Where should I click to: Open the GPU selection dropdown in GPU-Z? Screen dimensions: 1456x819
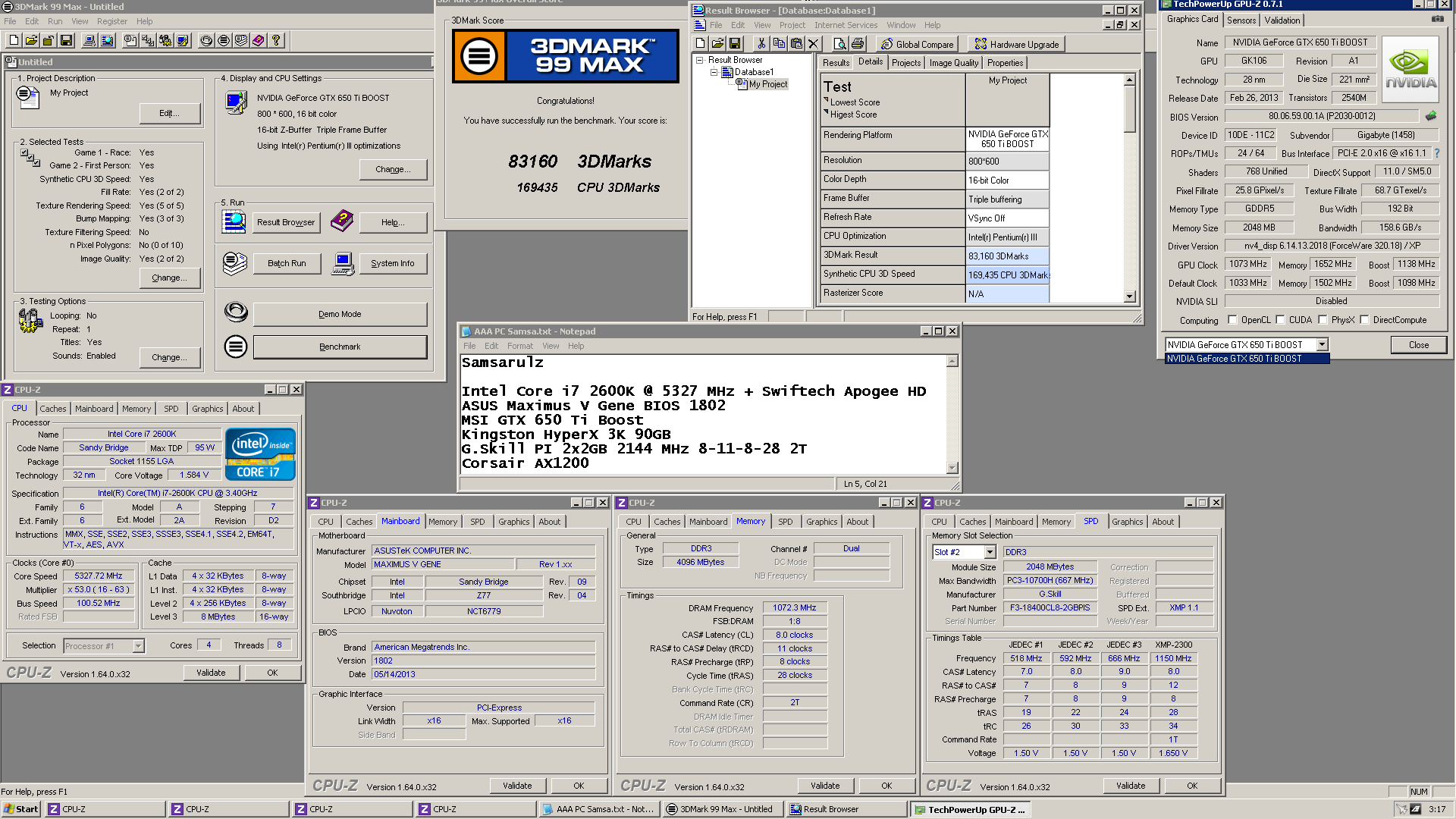point(1322,344)
